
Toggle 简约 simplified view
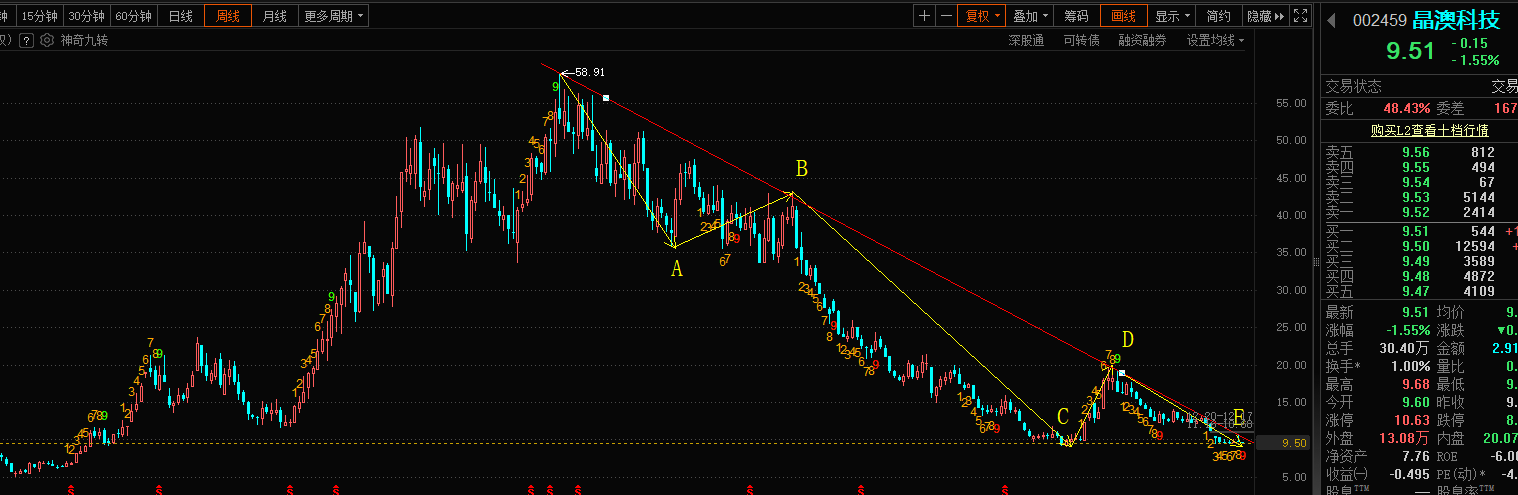[1218, 16]
